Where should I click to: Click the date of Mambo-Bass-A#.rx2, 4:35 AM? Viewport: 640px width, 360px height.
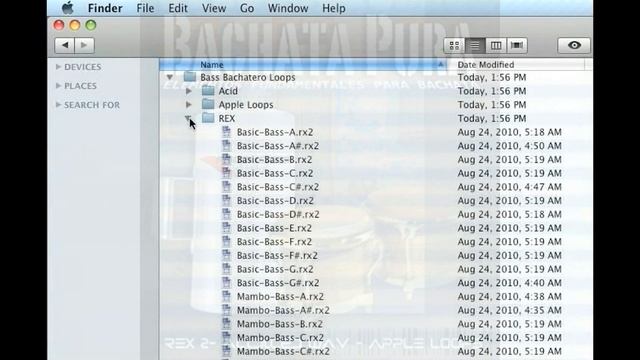(x=509, y=310)
